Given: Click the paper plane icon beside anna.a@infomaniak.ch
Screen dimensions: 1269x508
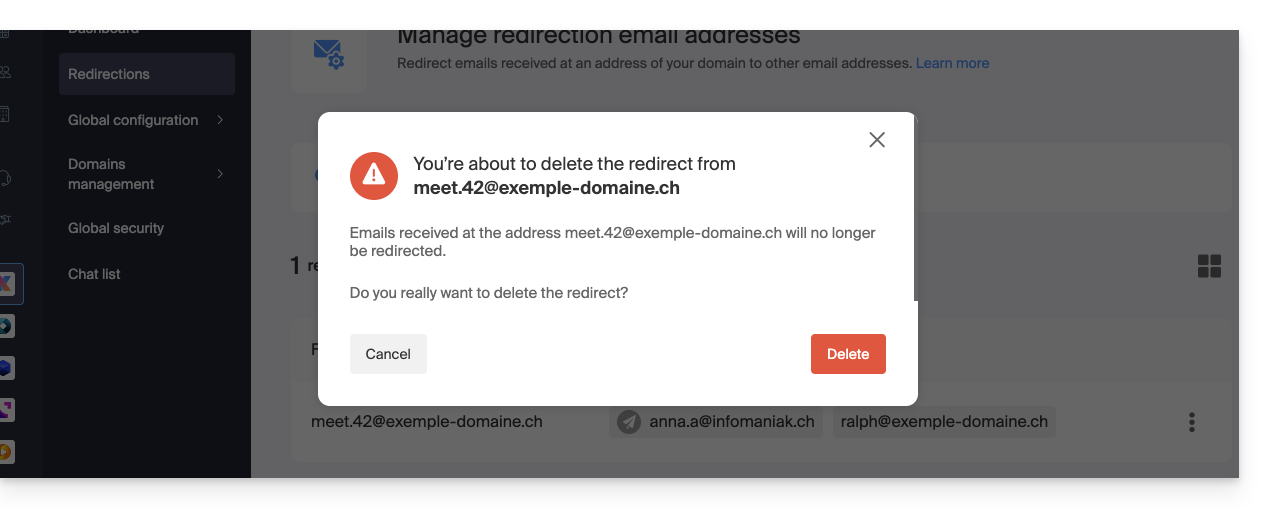Looking at the screenshot, I should point(629,422).
